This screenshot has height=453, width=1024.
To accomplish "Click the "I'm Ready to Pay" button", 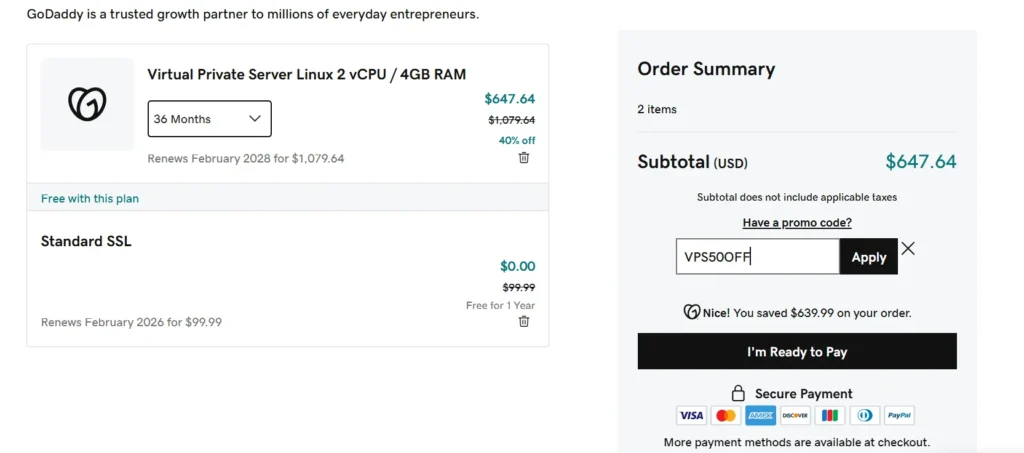I will pyautogui.click(x=797, y=351).
